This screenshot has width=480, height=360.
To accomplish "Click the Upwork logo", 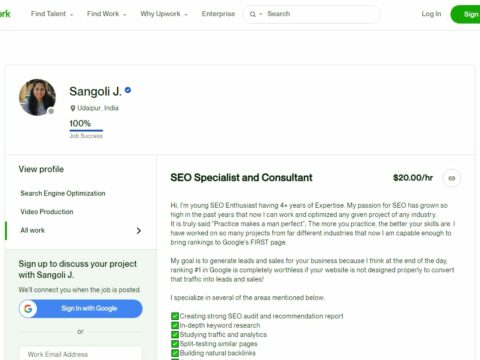I will tap(5, 14).
